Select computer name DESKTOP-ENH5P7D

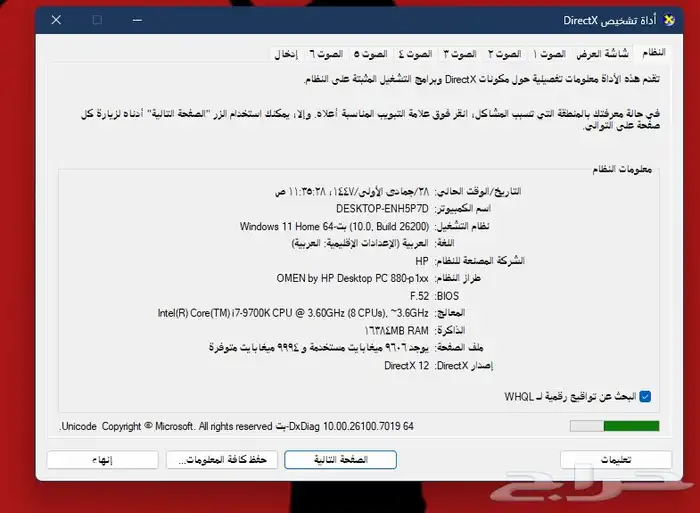(x=382, y=209)
